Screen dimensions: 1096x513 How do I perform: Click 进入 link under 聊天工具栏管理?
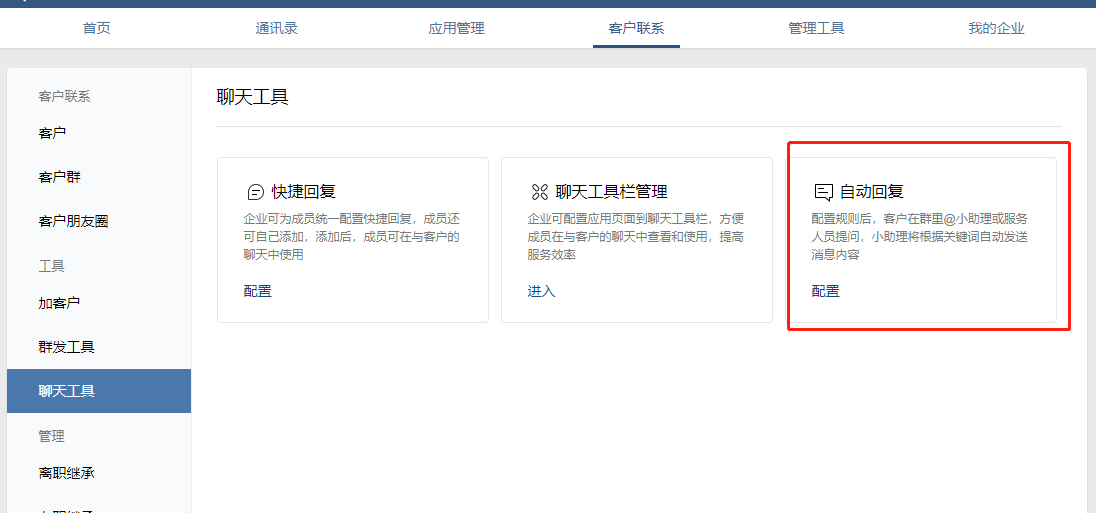click(541, 291)
